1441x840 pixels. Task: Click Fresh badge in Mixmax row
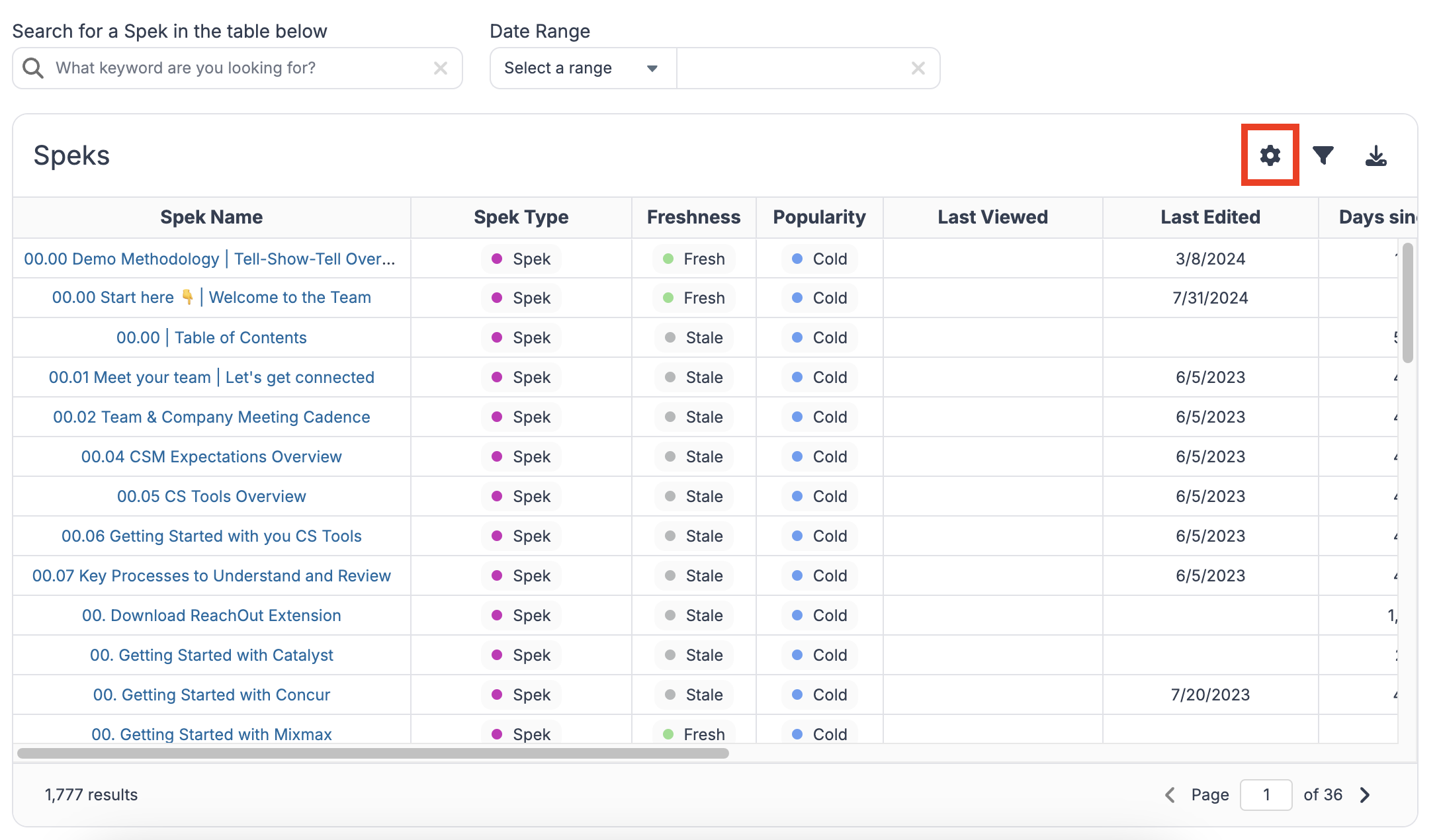coord(693,732)
